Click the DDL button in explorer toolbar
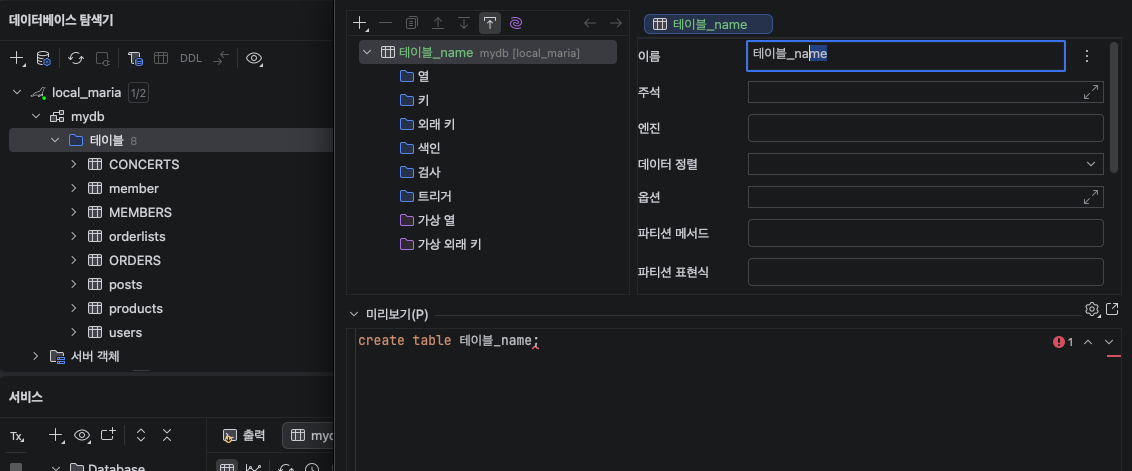Viewport: 1132px width, 471px height. (x=191, y=59)
